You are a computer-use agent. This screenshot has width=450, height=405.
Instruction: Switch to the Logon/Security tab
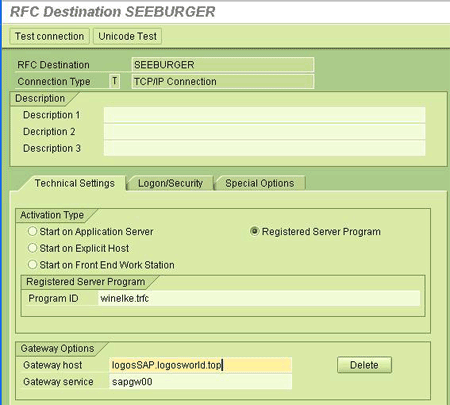pyautogui.click(x=170, y=183)
